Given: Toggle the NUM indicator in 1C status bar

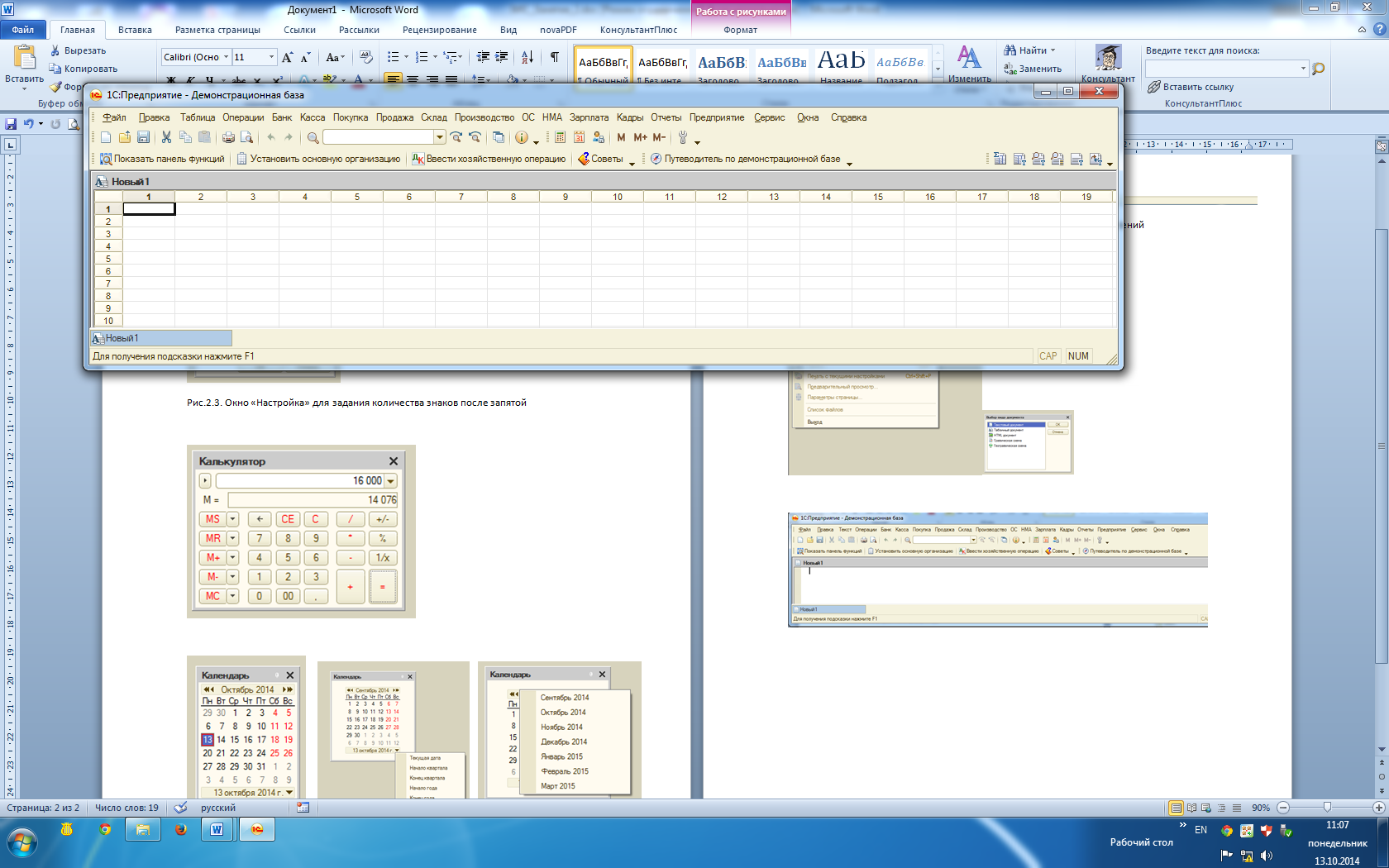Looking at the screenshot, I should (x=1078, y=356).
